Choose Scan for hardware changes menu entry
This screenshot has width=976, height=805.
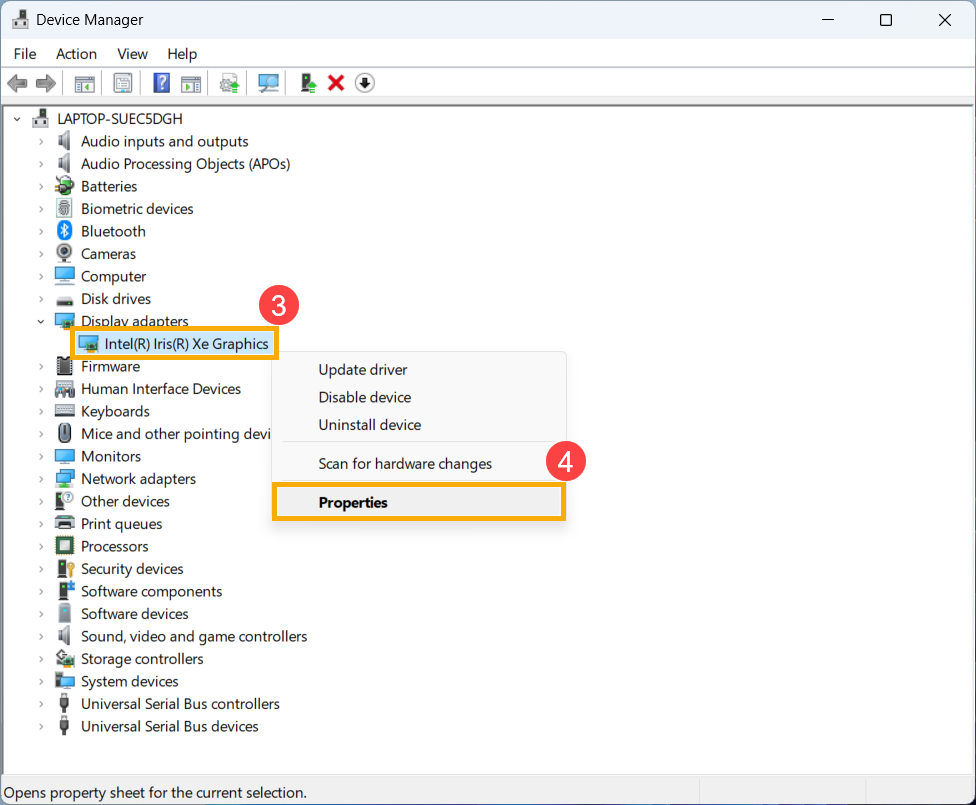pyautogui.click(x=419, y=464)
